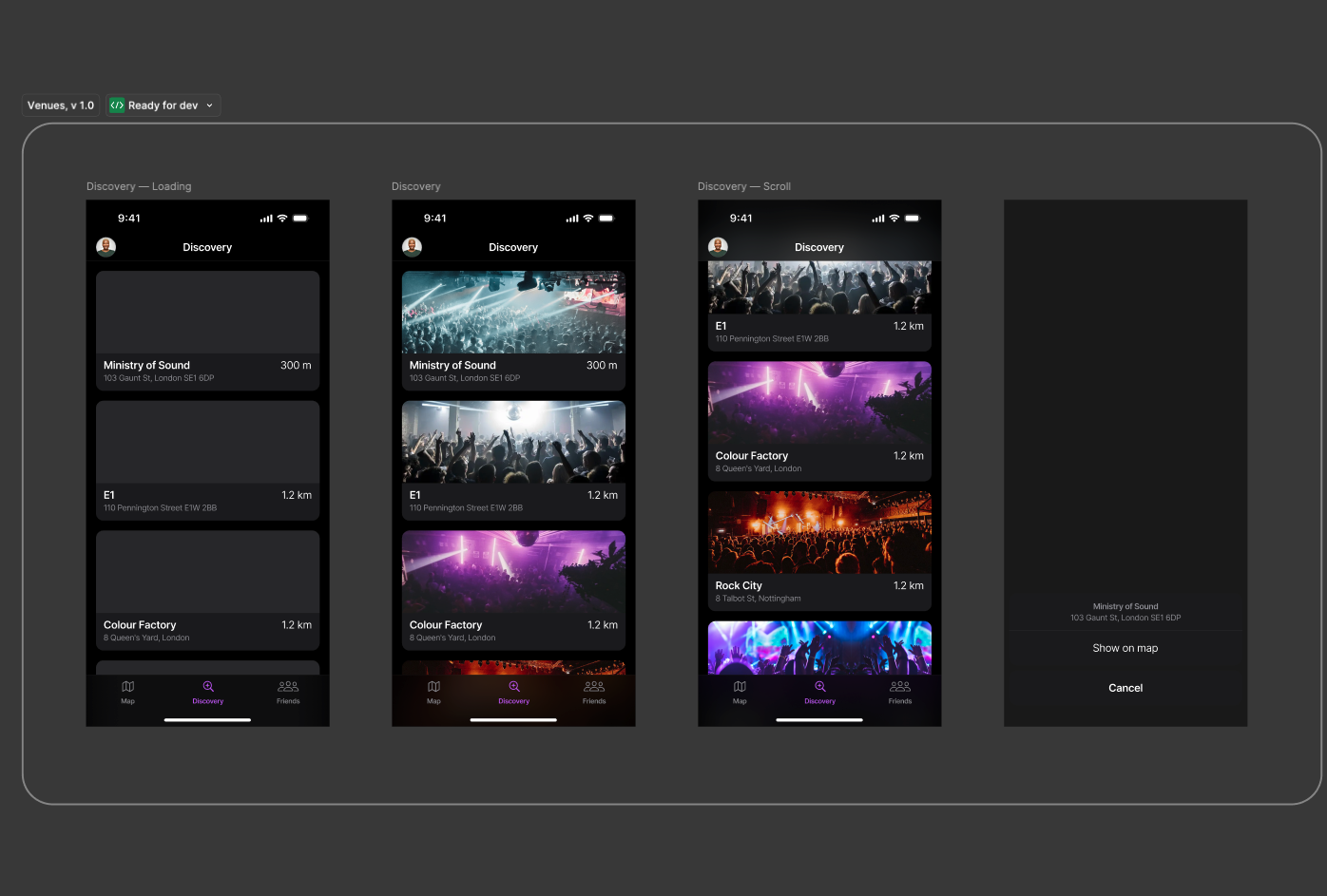The height and width of the screenshot is (896, 1327).
Task: Click Colour Factory name in middle Discovery frame
Action: click(446, 625)
